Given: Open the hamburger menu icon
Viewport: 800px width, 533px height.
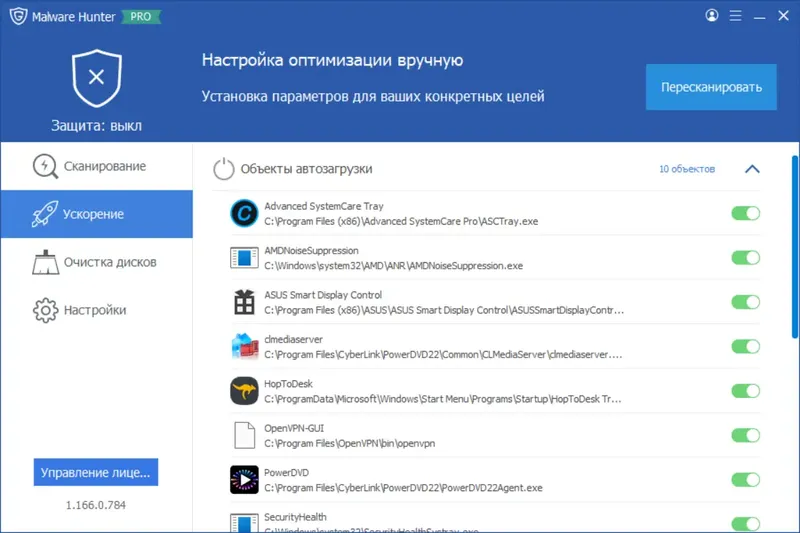Looking at the screenshot, I should click(735, 16).
